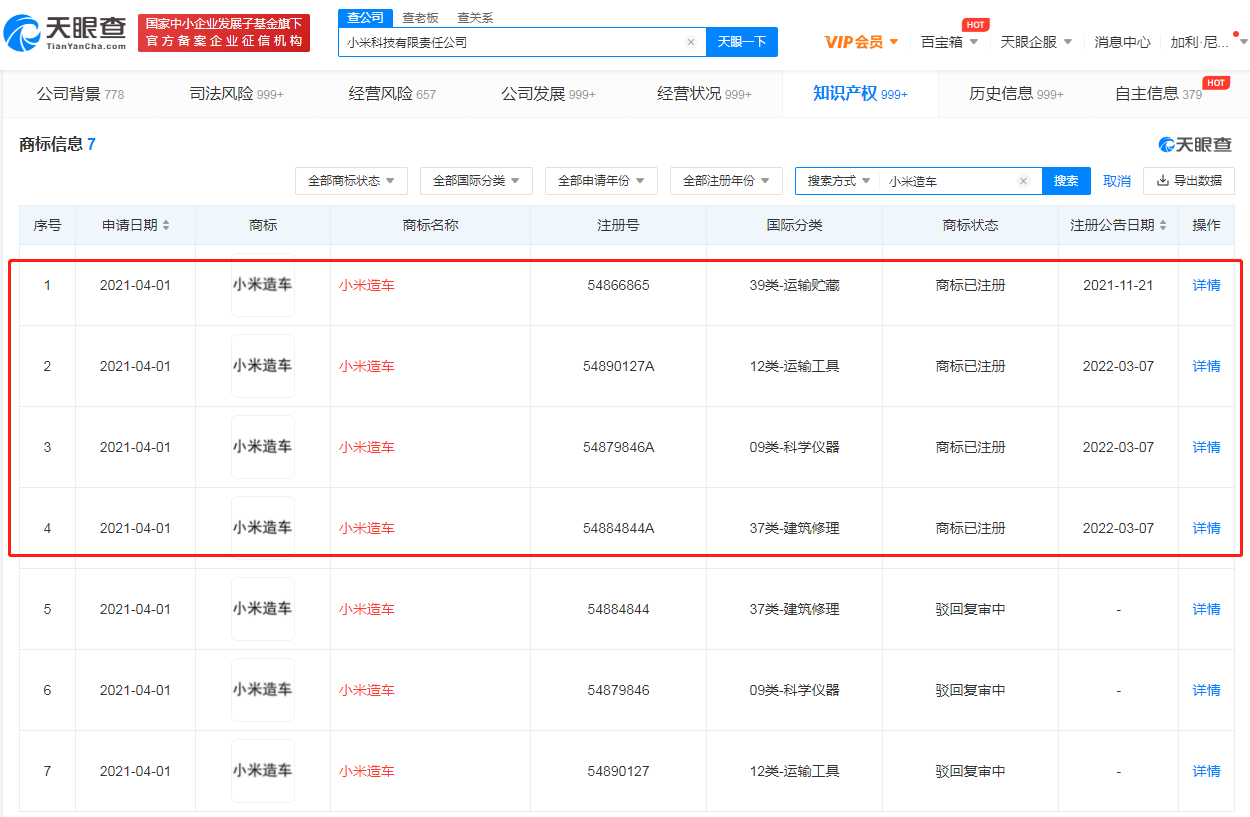Sort by 申请日期 column arrows
Screen dimensions: 1250x817
point(166,226)
